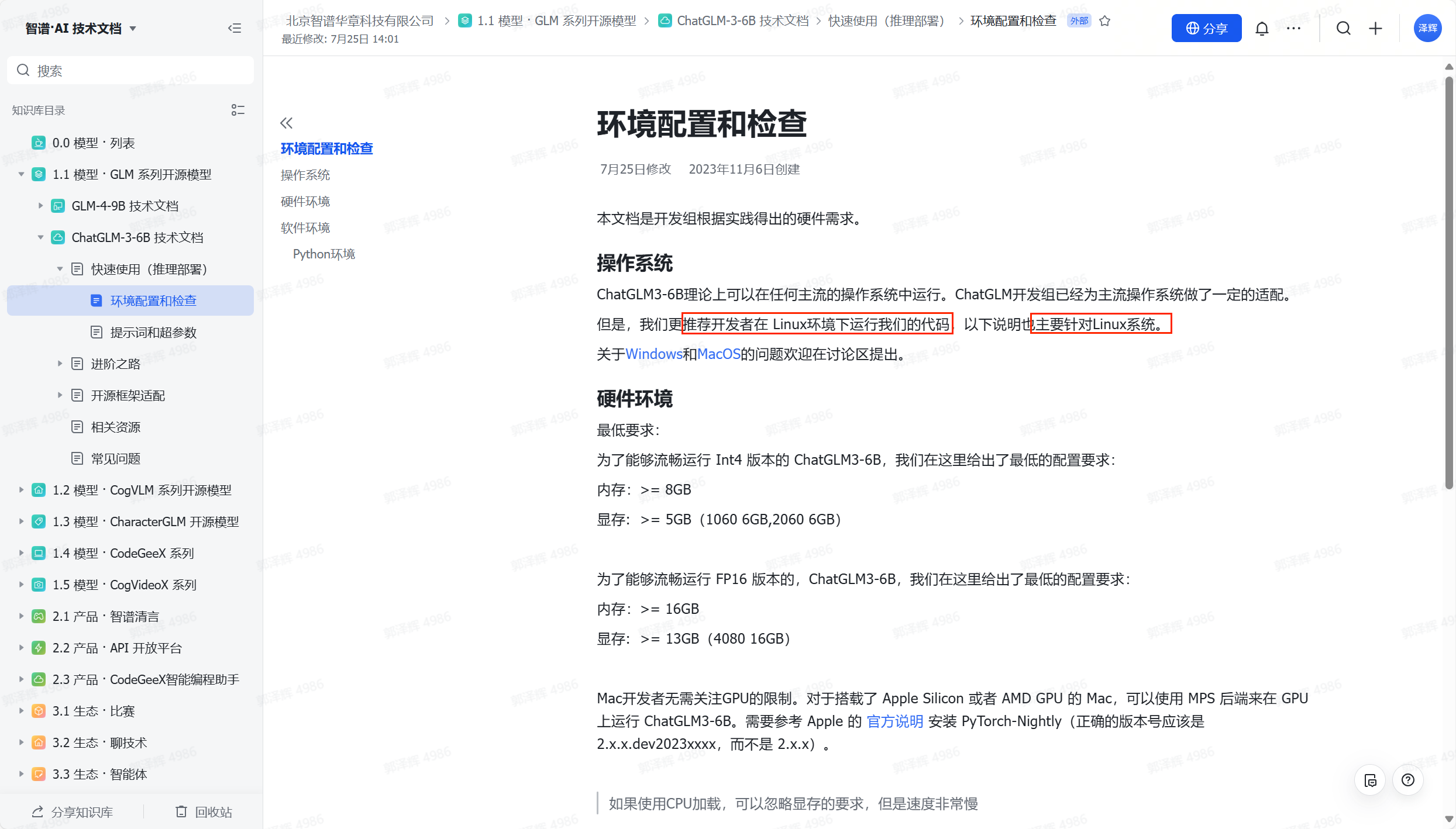Click the scrollbar down arrow
Image resolution: width=1456 pixels, height=829 pixels.
click(1448, 819)
